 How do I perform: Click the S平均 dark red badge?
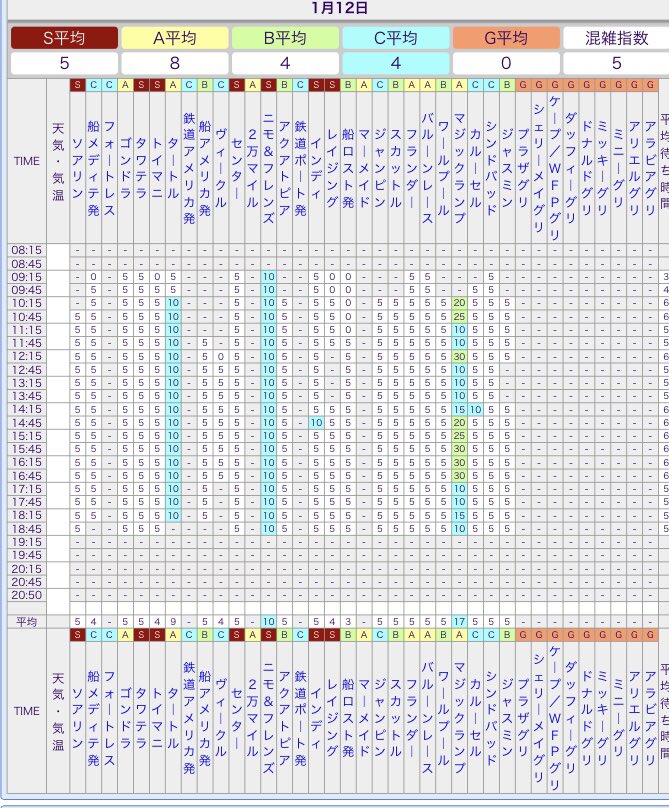point(64,38)
